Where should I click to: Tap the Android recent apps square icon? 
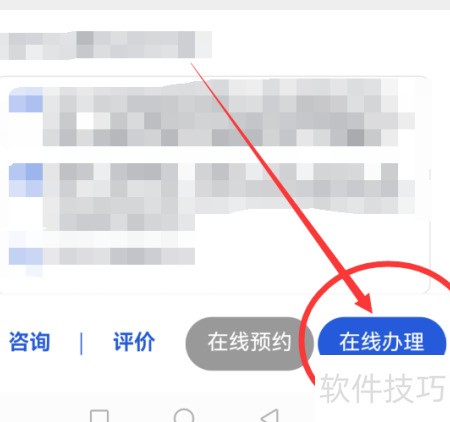click(x=99, y=416)
